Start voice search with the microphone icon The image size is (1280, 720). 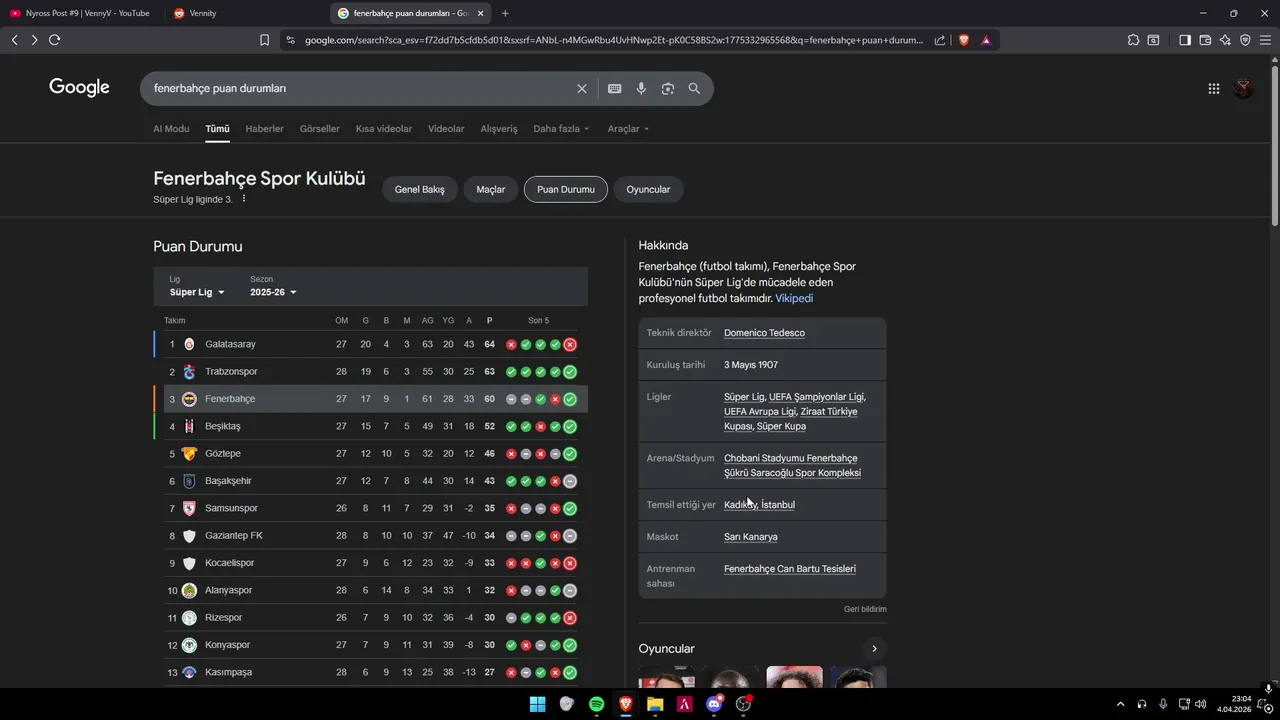point(641,88)
